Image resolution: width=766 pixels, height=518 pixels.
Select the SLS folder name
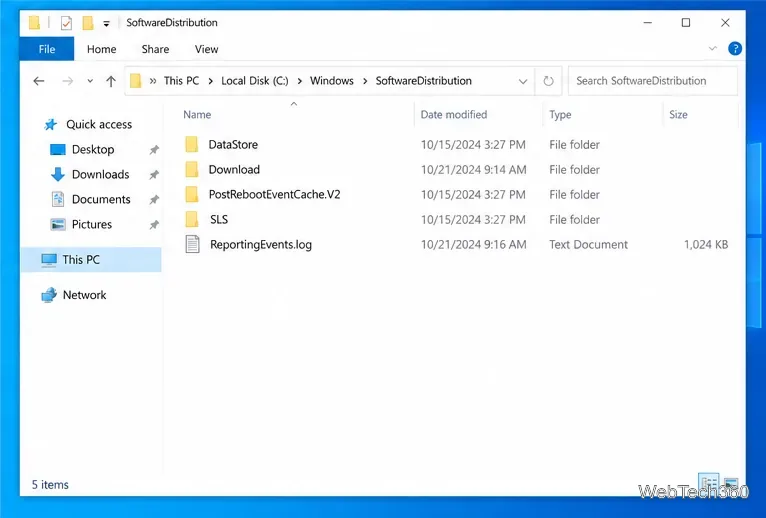coord(219,219)
